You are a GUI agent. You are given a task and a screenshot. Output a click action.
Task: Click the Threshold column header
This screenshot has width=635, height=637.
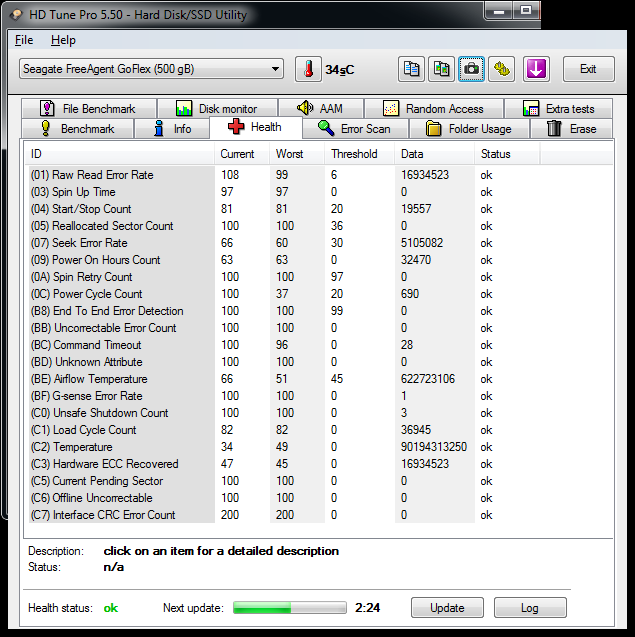pyautogui.click(x=360, y=154)
